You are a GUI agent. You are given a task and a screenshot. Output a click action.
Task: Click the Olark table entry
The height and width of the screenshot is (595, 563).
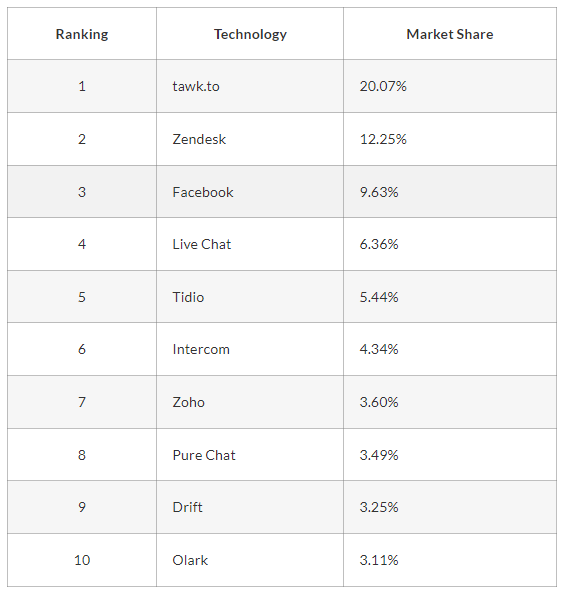point(190,560)
